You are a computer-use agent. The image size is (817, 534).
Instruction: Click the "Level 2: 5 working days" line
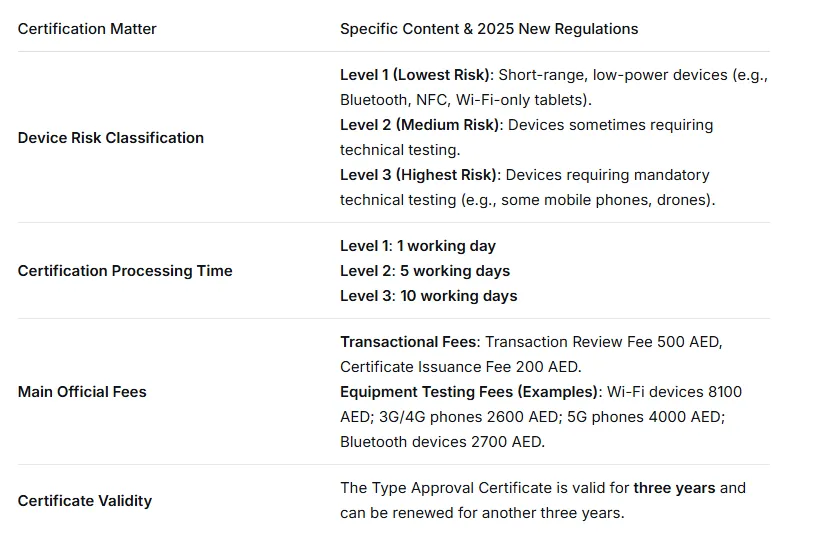(425, 271)
